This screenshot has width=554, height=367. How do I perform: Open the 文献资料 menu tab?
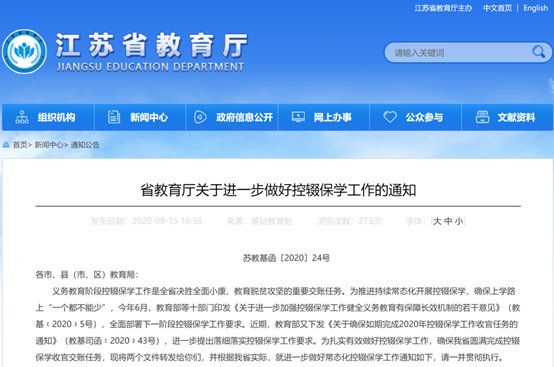507,117
